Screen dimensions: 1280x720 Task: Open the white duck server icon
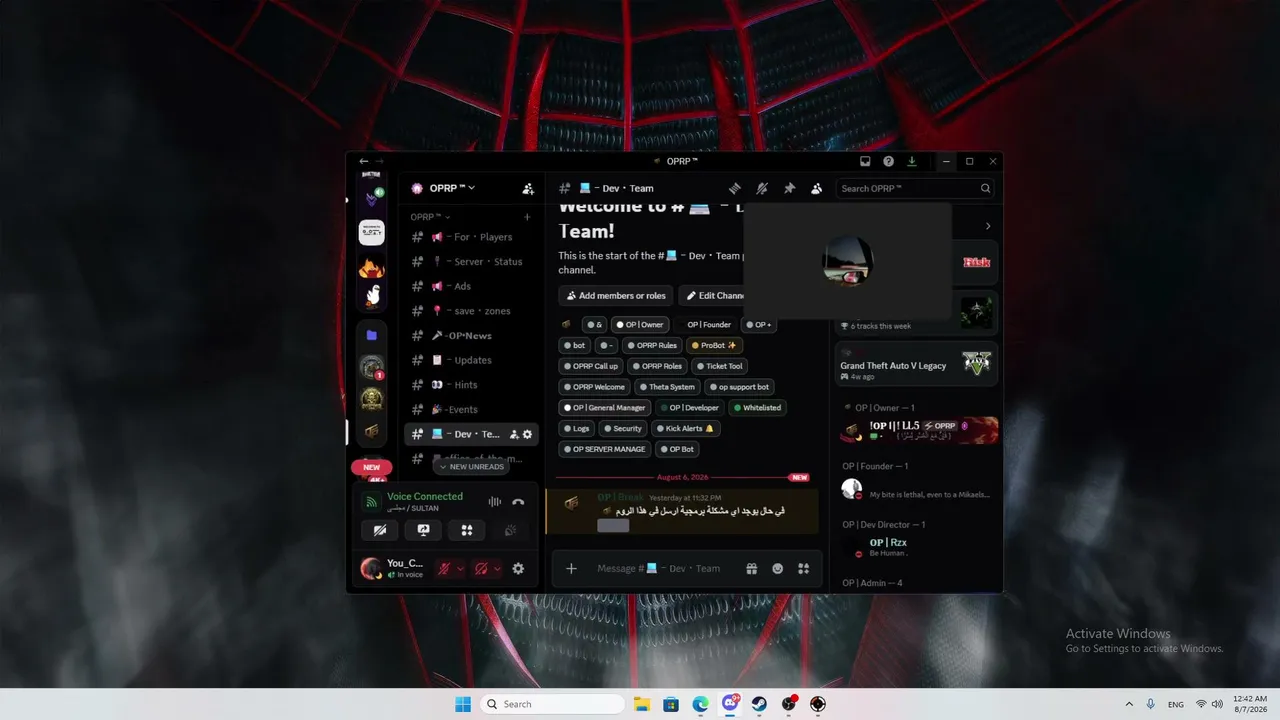click(x=372, y=295)
